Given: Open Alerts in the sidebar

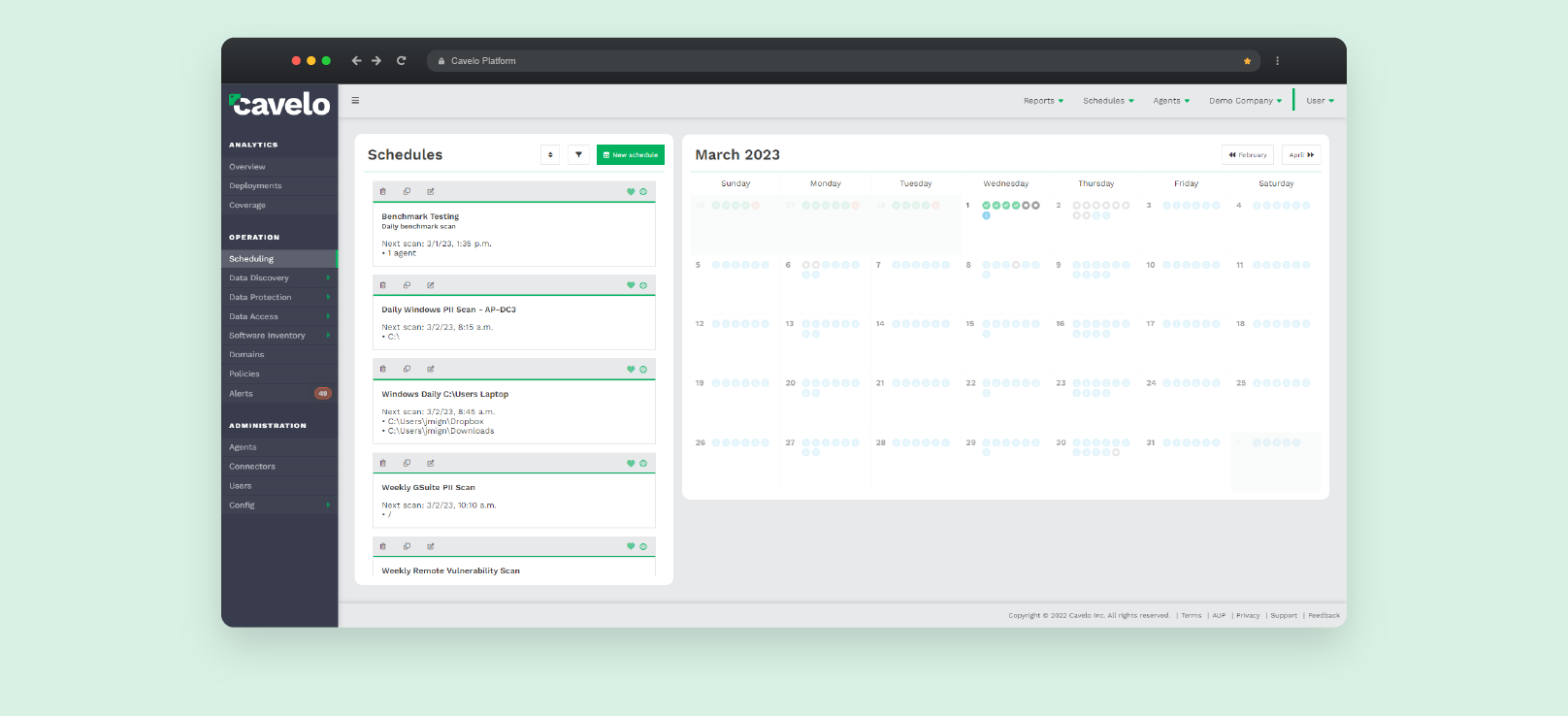Looking at the screenshot, I should click(x=279, y=394).
